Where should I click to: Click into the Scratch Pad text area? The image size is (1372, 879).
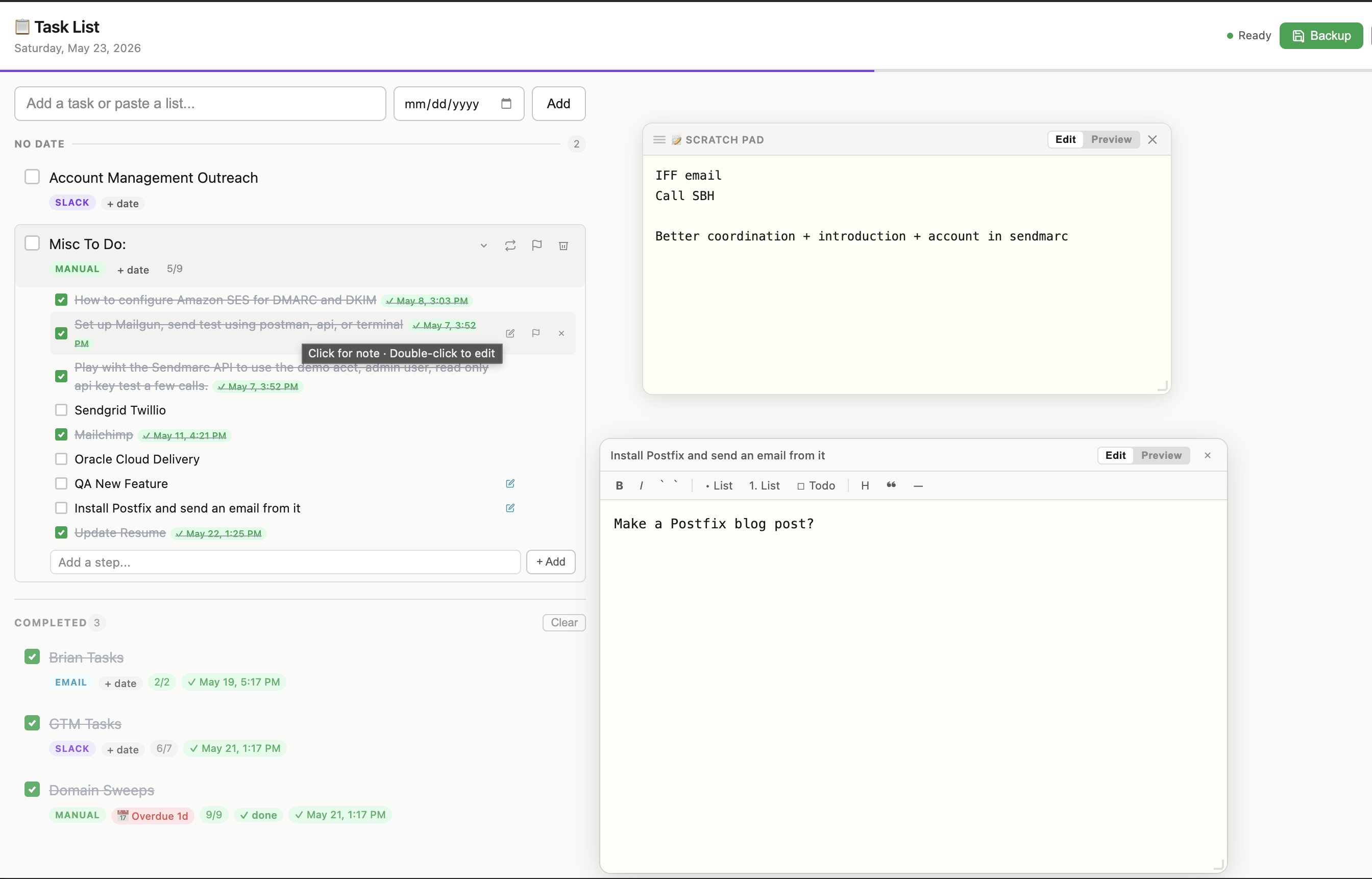point(906,274)
